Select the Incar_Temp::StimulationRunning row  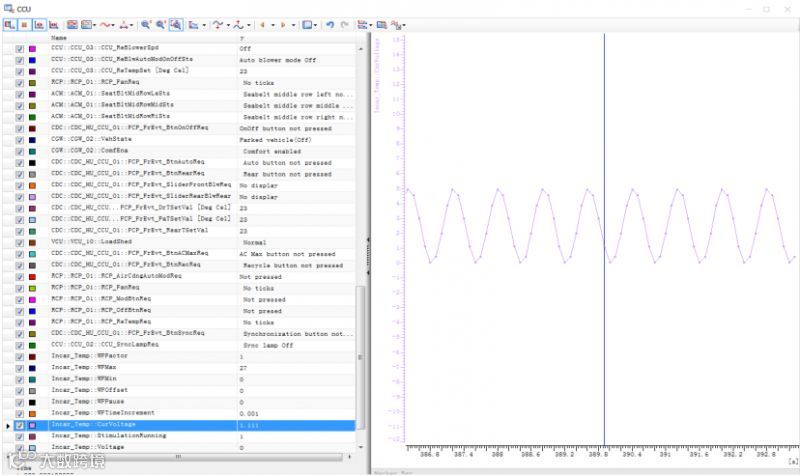(x=120, y=436)
